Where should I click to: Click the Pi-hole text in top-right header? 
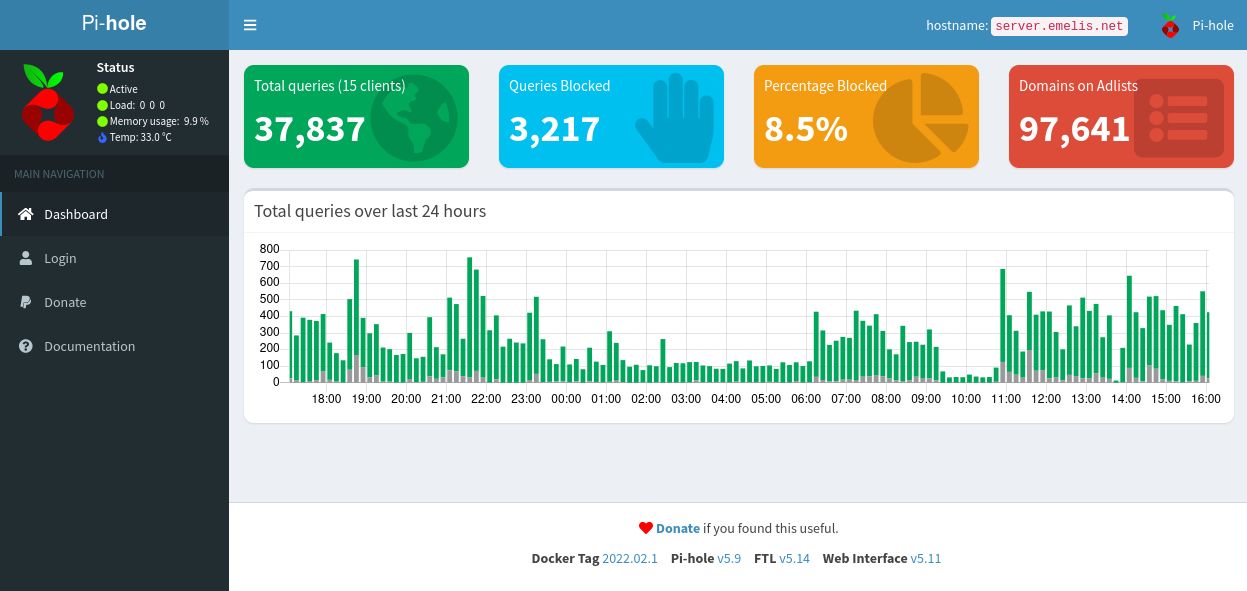click(x=1213, y=26)
